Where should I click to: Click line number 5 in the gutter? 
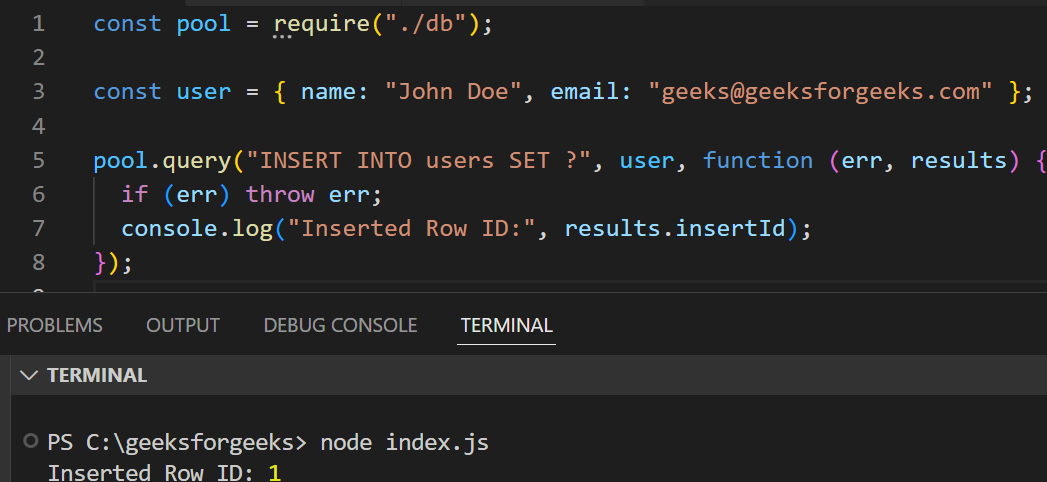click(39, 160)
